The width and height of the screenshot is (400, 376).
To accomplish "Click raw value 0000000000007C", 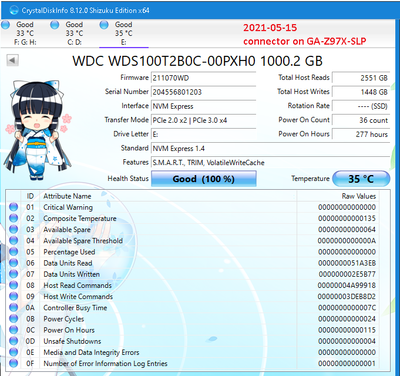I will pos(347,308).
